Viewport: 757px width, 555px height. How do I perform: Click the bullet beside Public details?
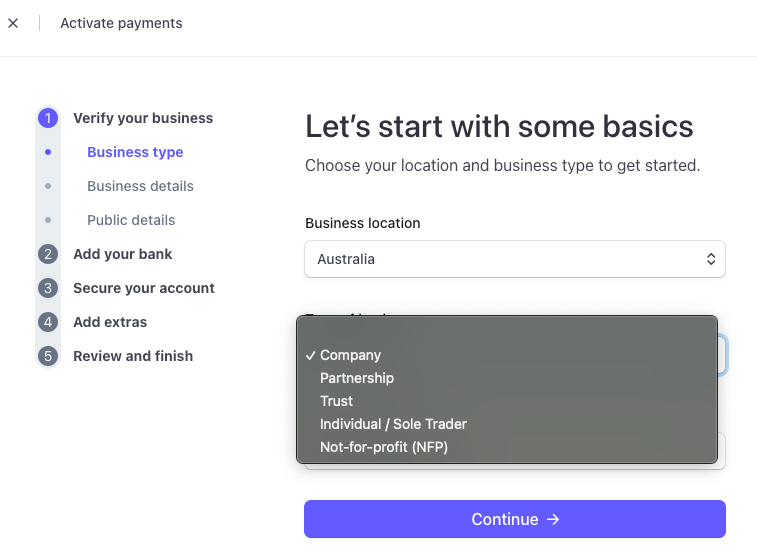click(48, 220)
